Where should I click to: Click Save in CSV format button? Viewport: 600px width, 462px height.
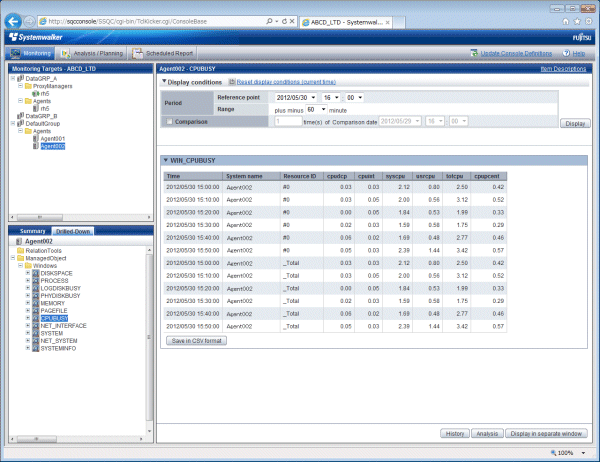(196, 341)
